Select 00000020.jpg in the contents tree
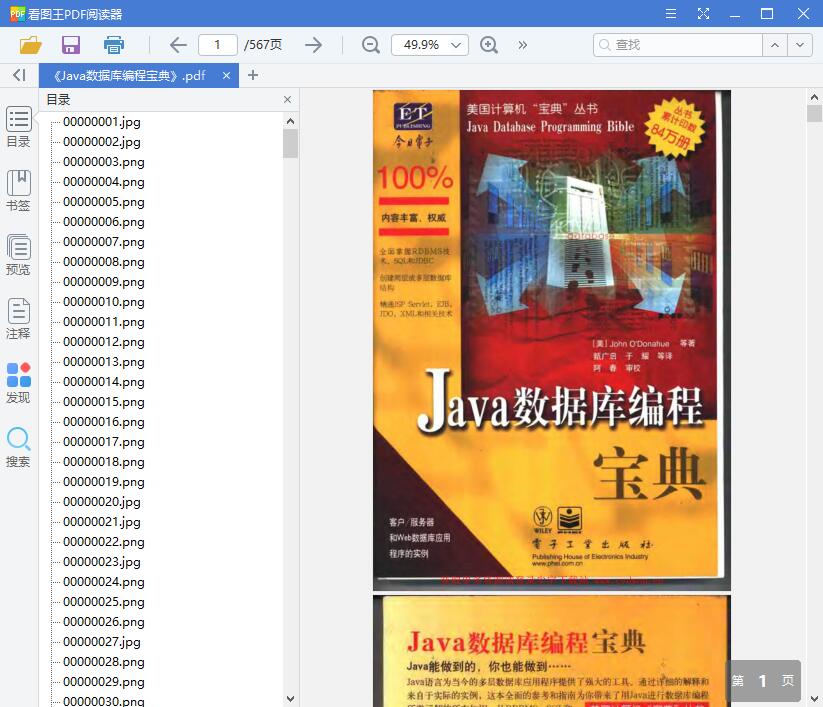The image size is (823, 707). pyautogui.click(x=102, y=502)
